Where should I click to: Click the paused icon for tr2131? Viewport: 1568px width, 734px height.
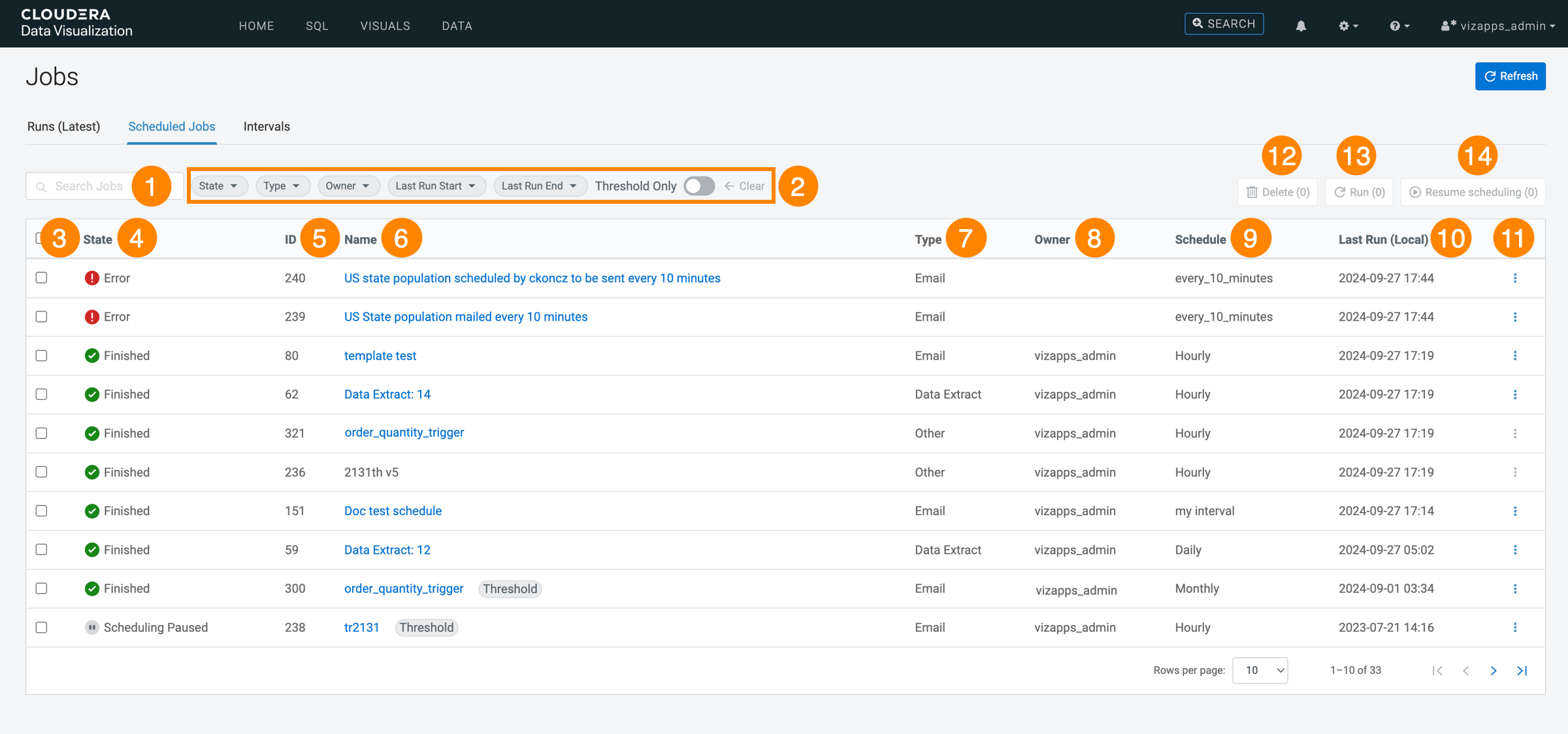(x=92, y=628)
